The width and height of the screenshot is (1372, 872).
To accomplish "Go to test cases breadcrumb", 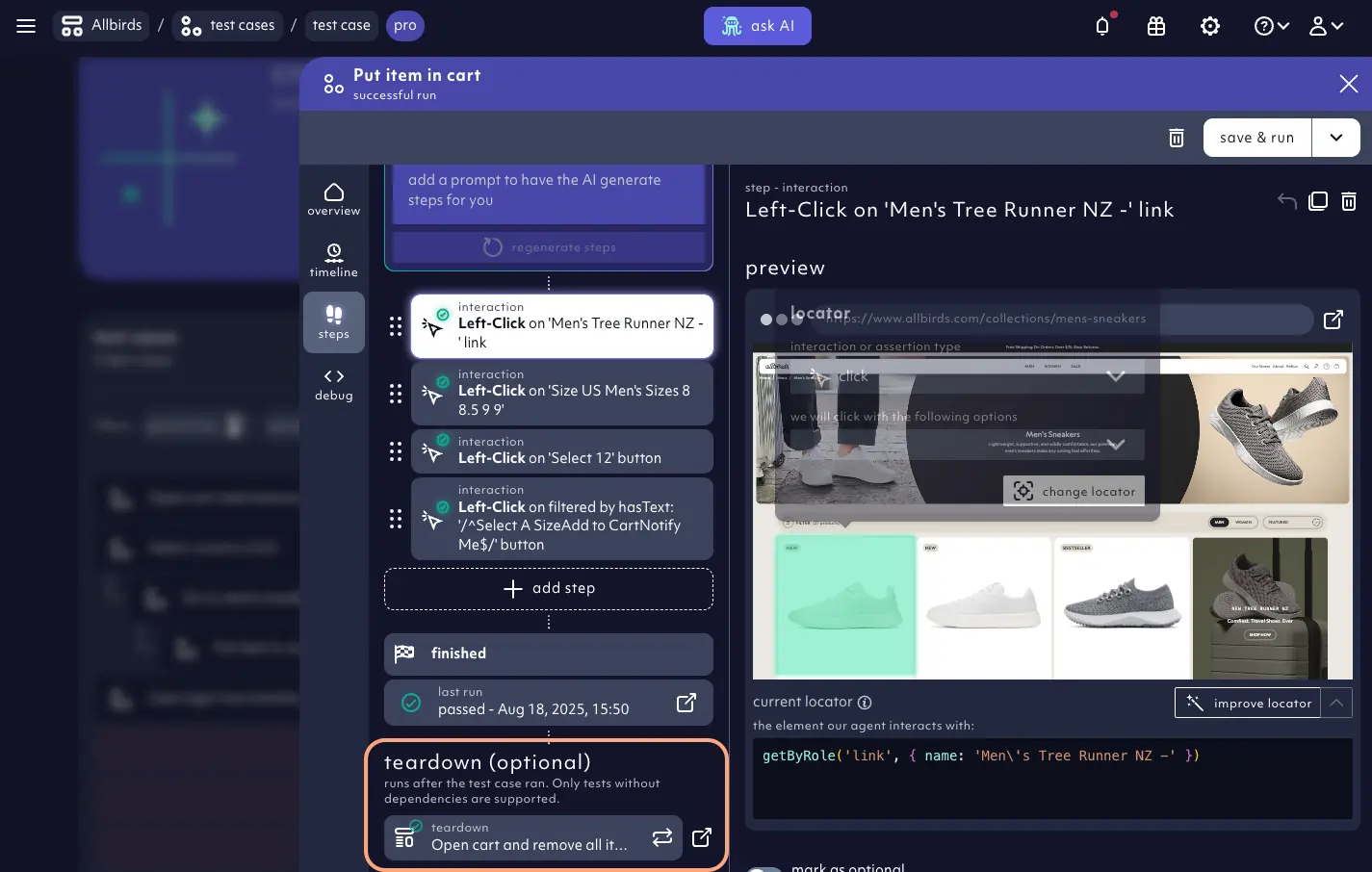I will tap(228, 25).
